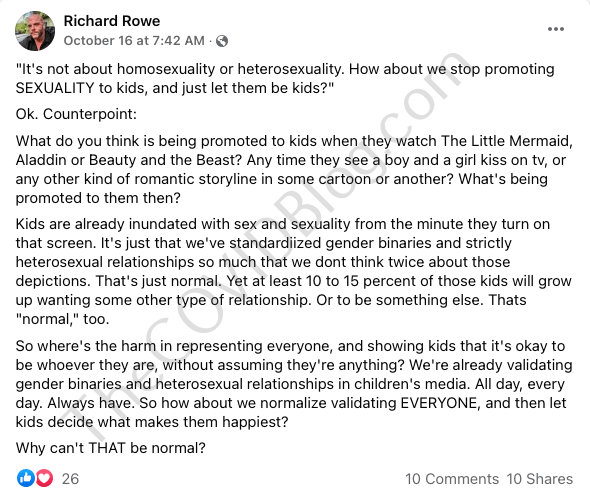
Task: Click the word SEXUALITY in the quote
Action: 55,88
